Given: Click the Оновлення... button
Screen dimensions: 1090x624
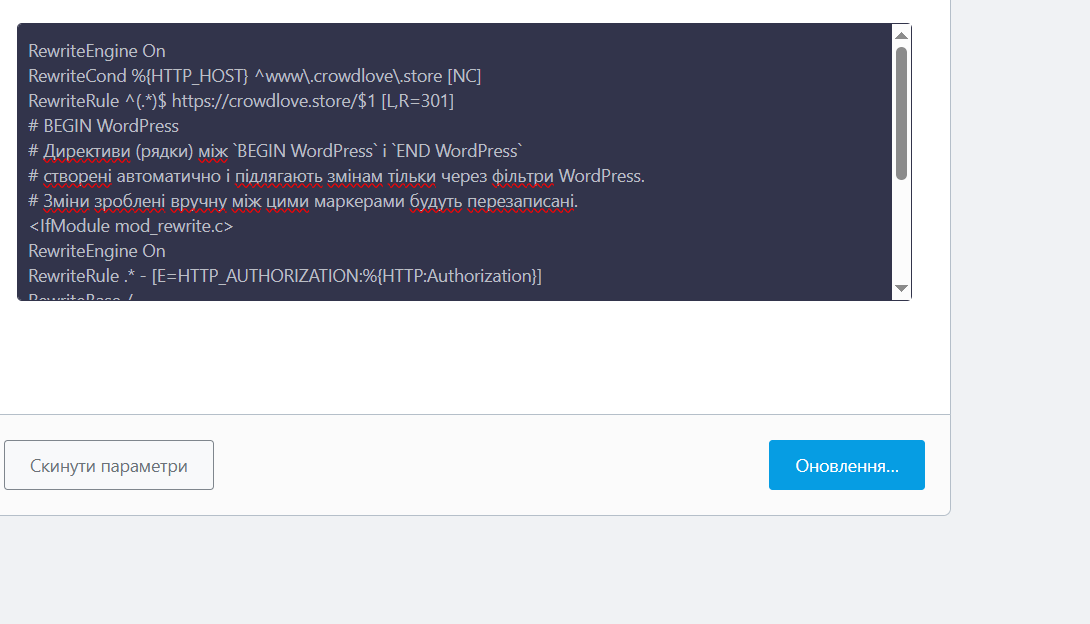Looking at the screenshot, I should [x=847, y=465].
